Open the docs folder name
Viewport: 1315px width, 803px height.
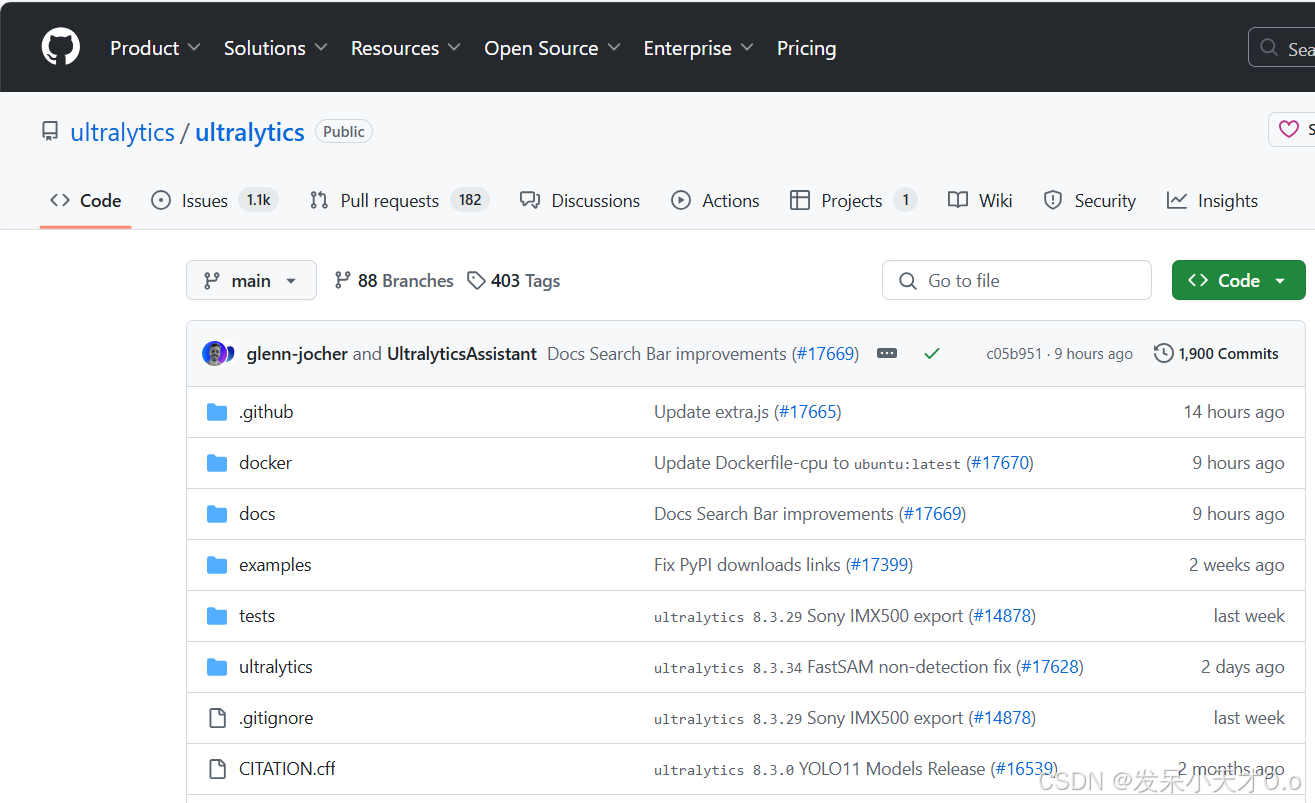point(257,514)
